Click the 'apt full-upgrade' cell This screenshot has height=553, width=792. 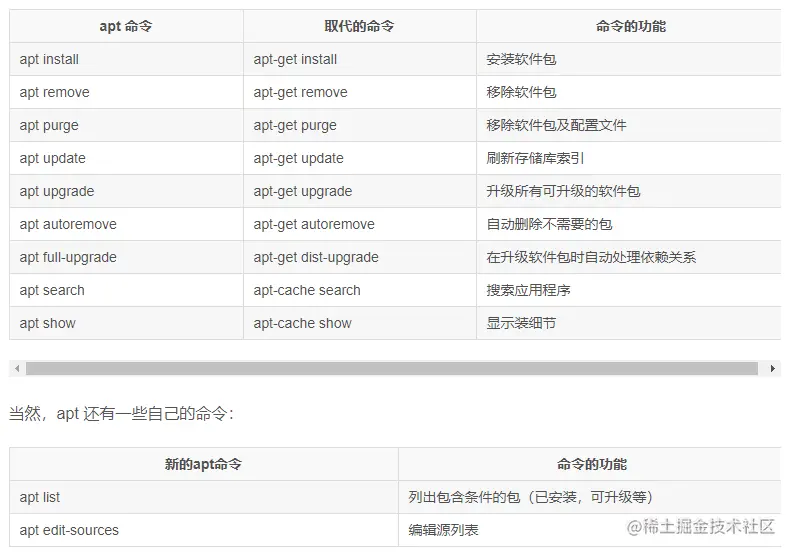[126, 257]
